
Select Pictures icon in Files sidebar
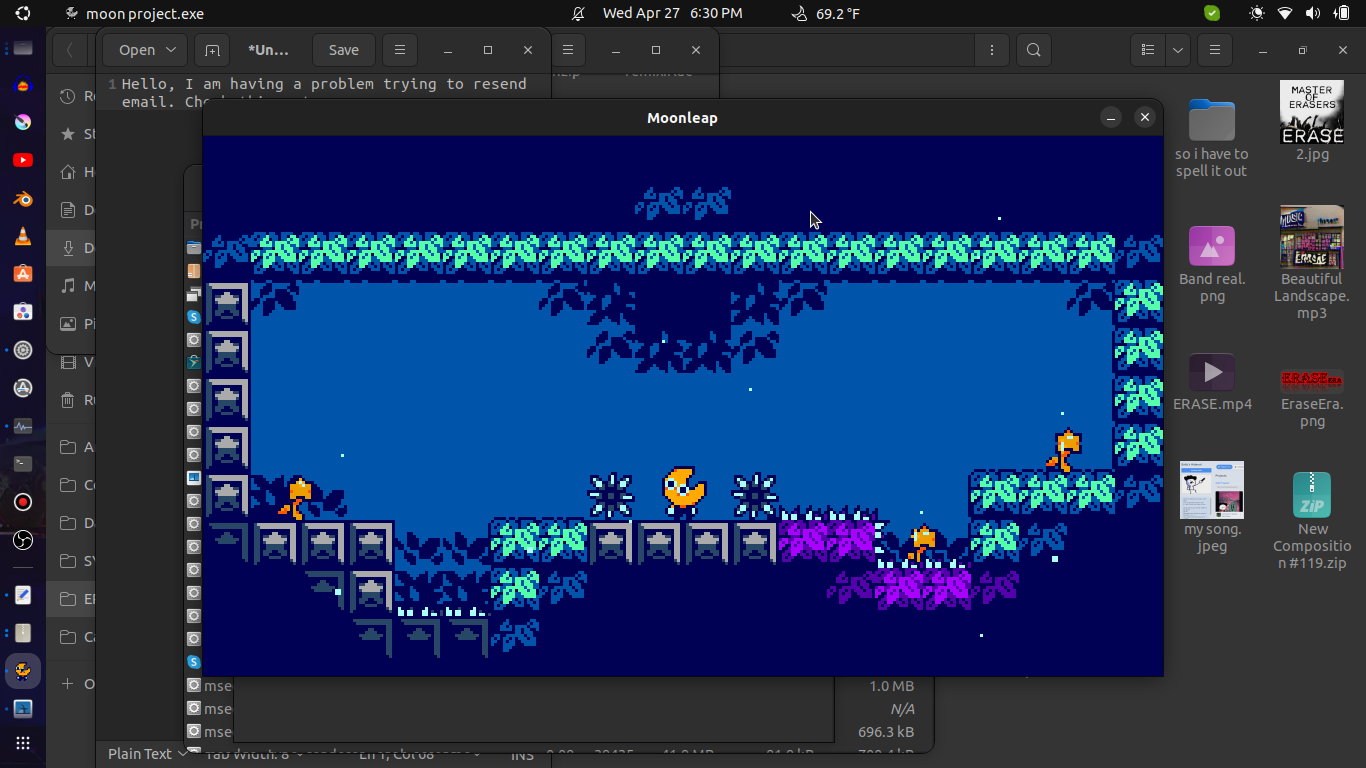click(x=67, y=324)
